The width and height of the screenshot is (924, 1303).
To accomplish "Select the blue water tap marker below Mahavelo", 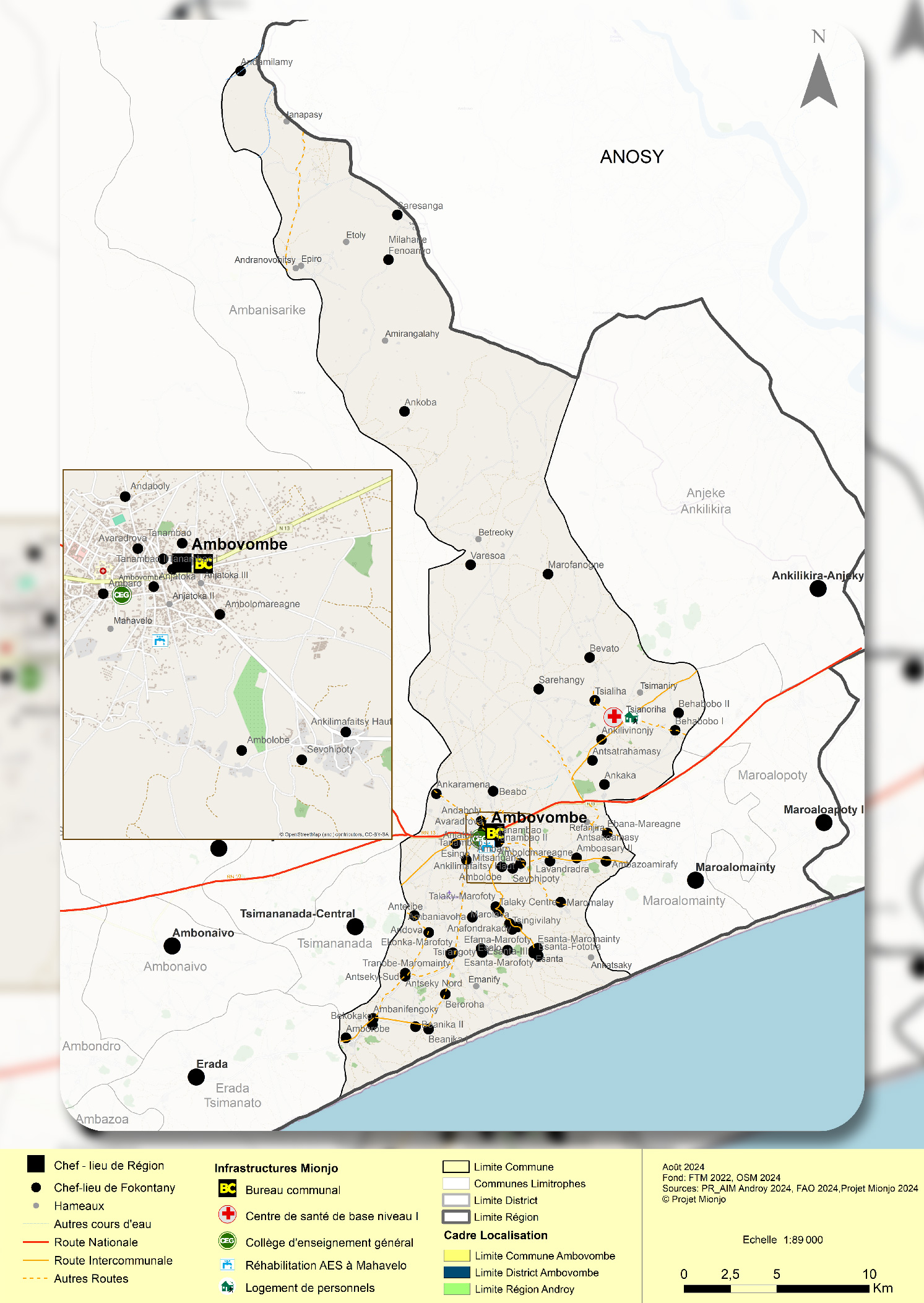I will 160,641.
